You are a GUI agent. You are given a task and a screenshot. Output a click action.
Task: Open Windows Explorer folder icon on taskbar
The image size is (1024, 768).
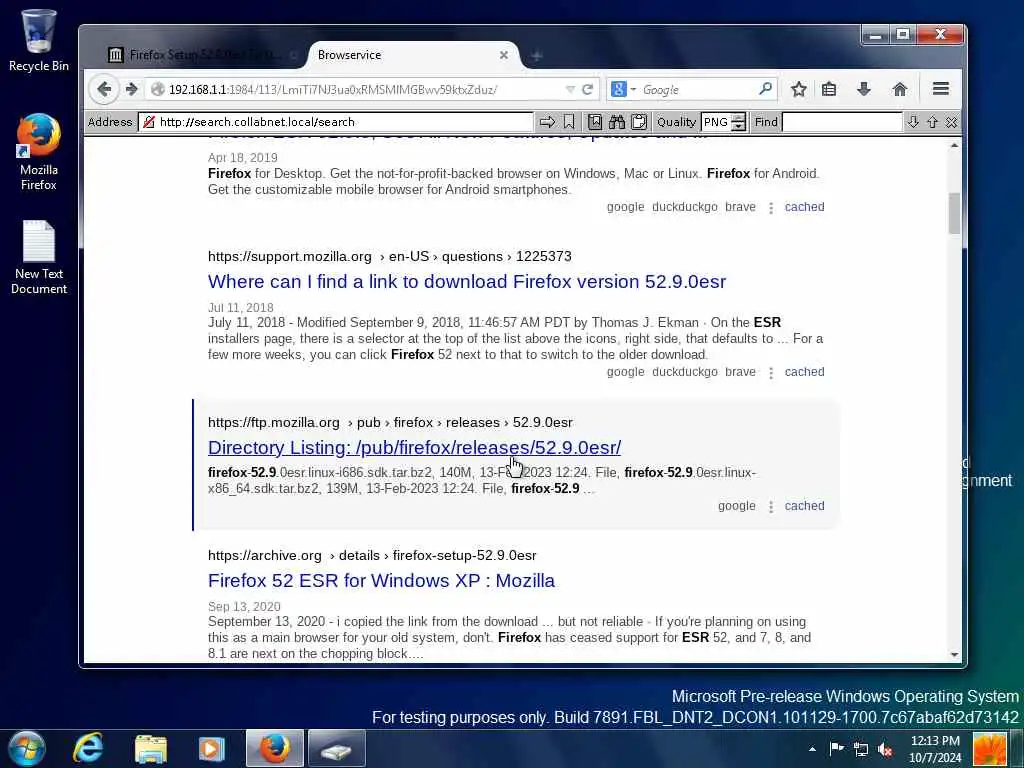(151, 748)
